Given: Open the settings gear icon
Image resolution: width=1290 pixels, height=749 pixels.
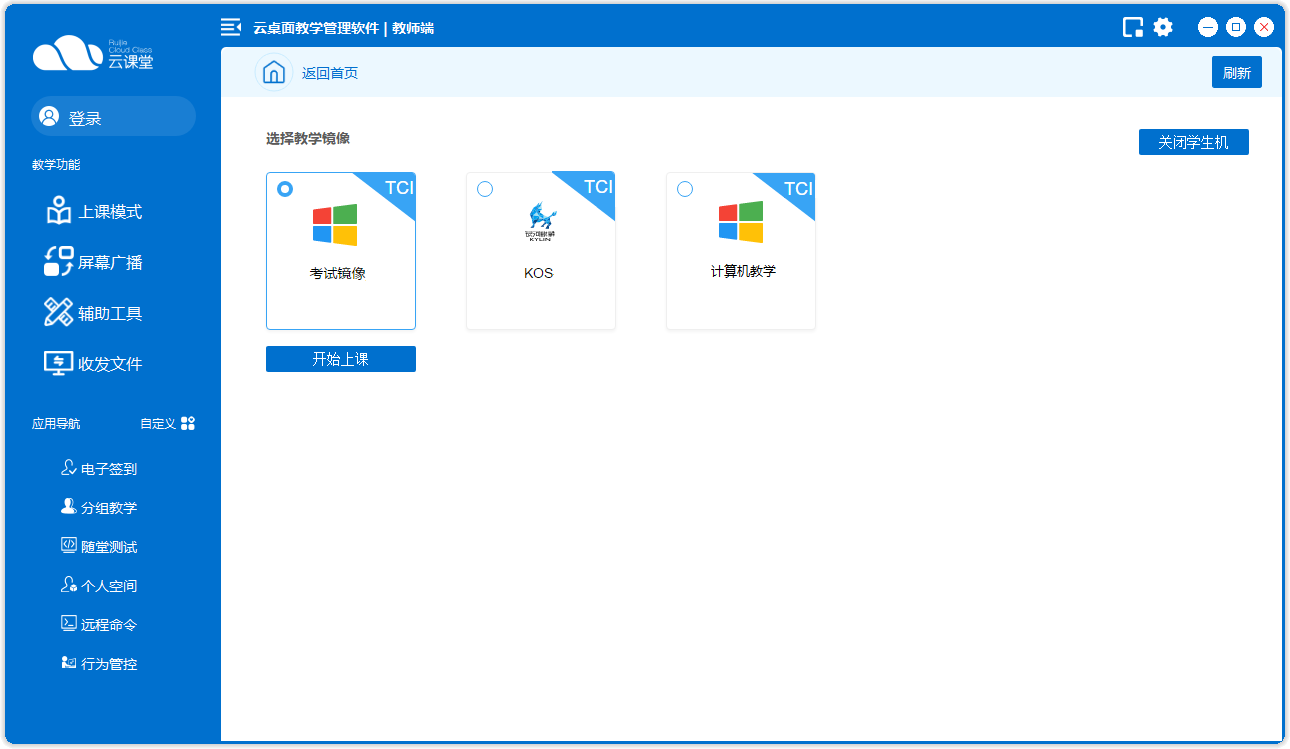Looking at the screenshot, I should click(1163, 27).
